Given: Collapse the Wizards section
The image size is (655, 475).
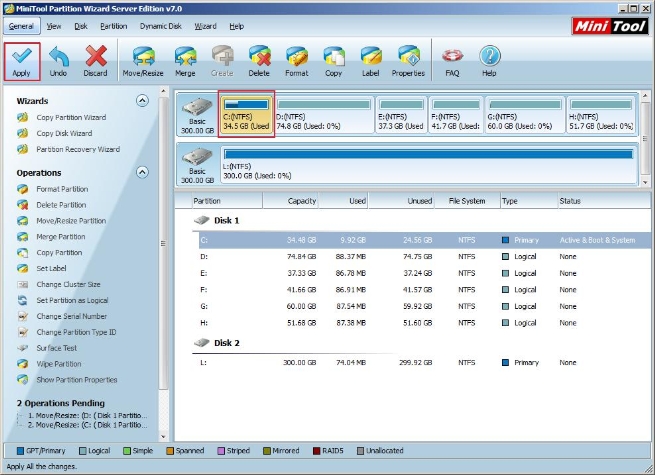Looking at the screenshot, I should [x=142, y=101].
